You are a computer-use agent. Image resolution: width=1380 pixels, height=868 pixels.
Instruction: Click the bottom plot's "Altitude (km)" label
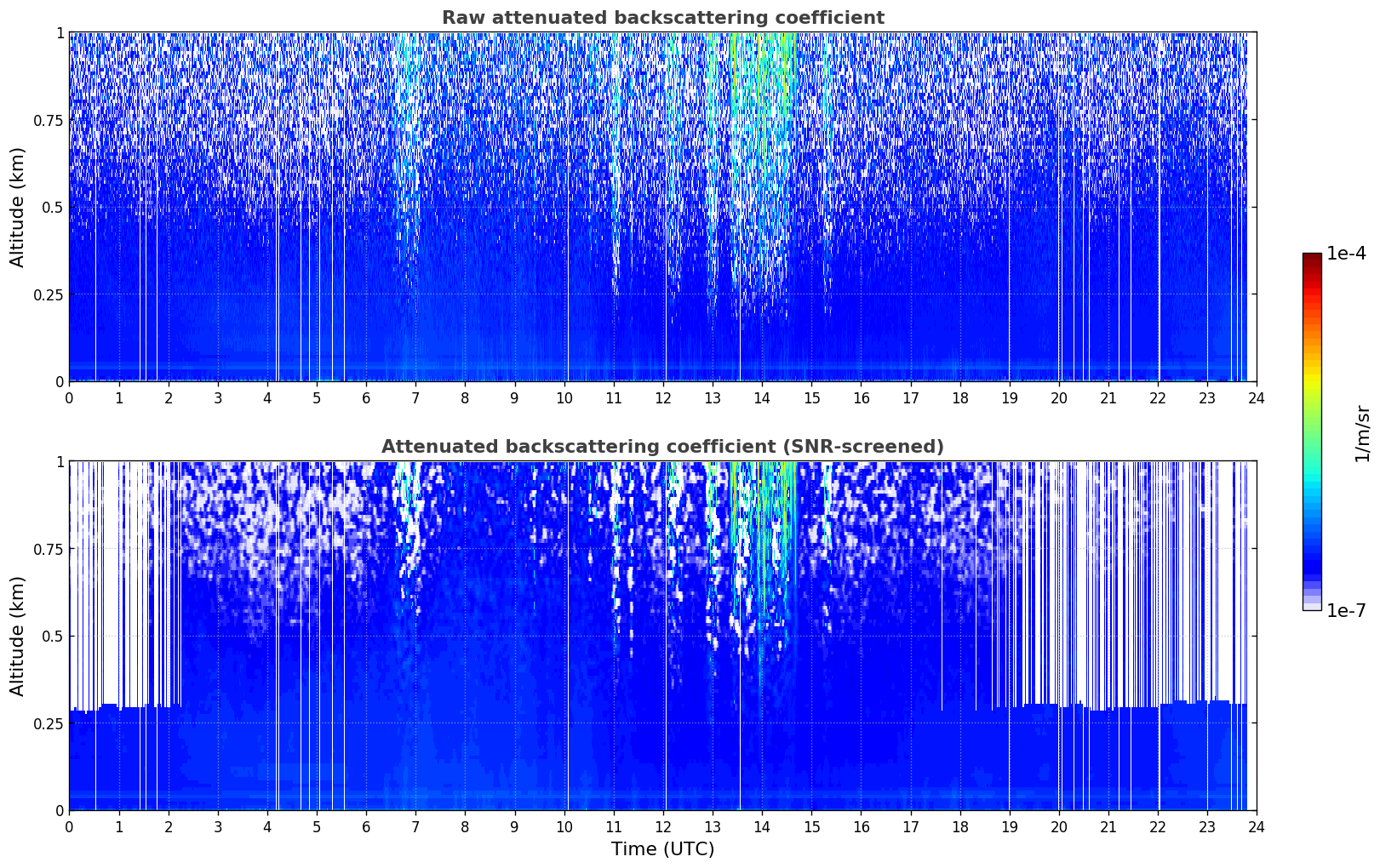coord(18,636)
